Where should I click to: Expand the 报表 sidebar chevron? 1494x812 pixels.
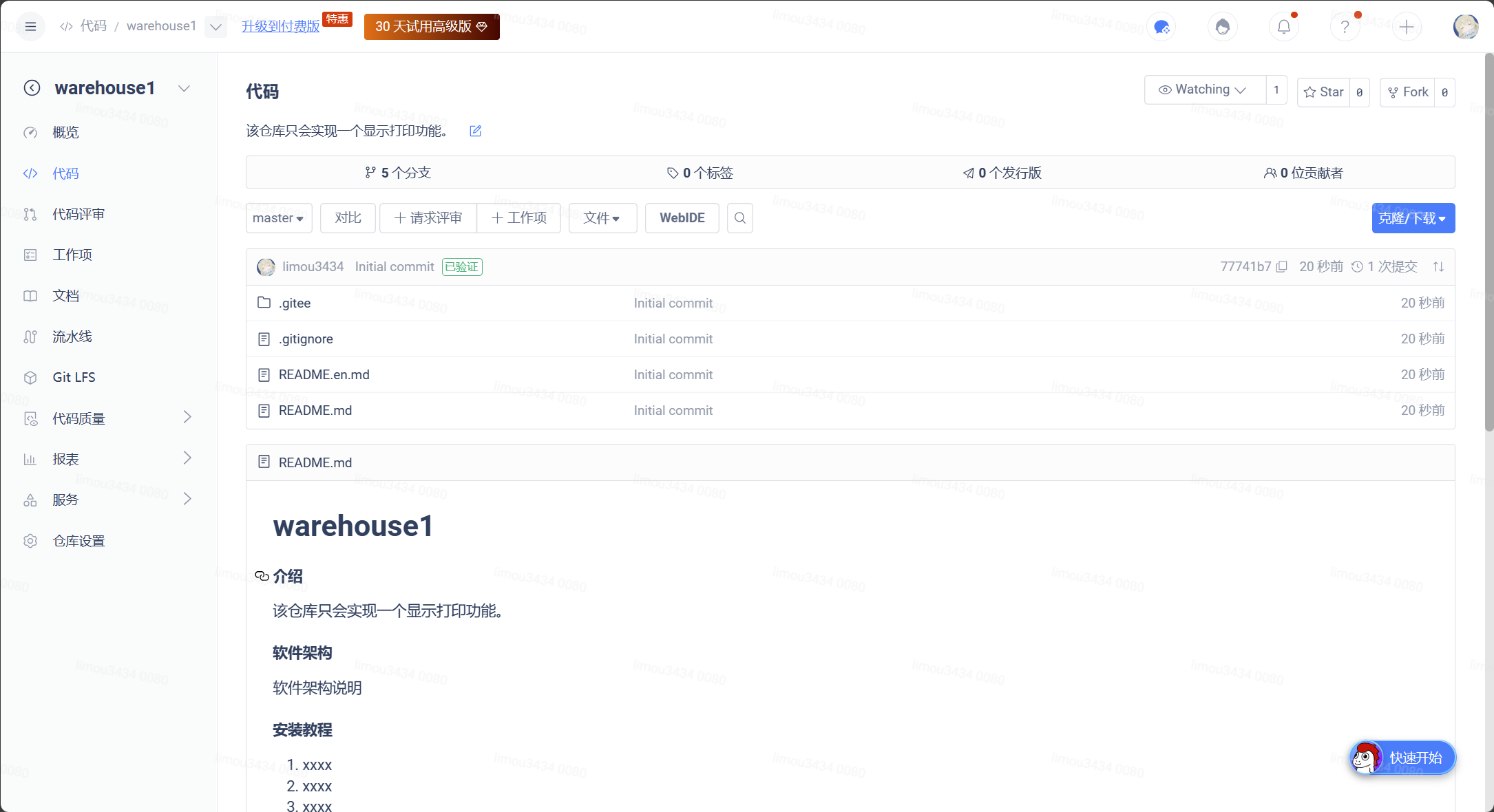pos(187,458)
